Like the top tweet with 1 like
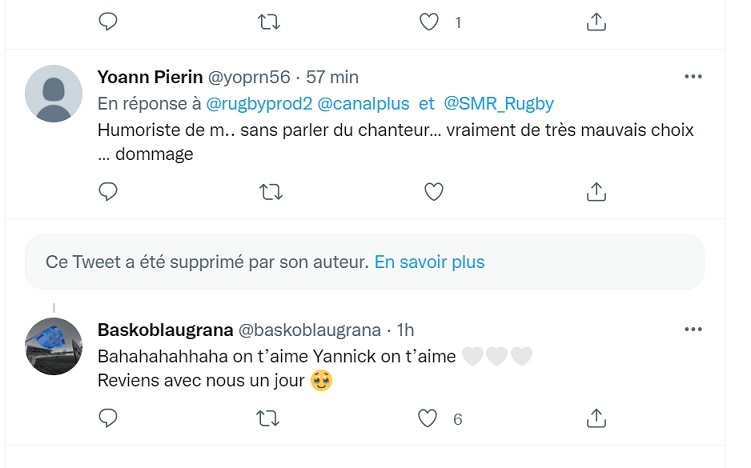The width and height of the screenshot is (751, 468). pos(428,21)
